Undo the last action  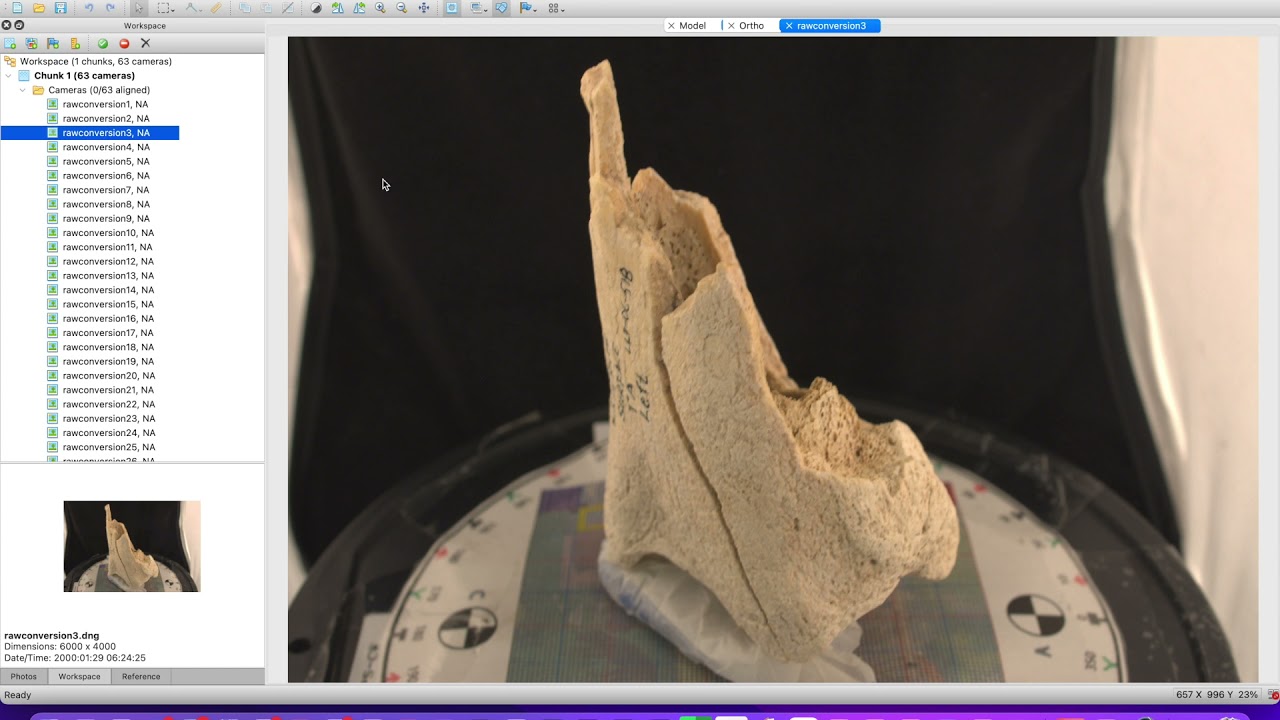(88, 8)
